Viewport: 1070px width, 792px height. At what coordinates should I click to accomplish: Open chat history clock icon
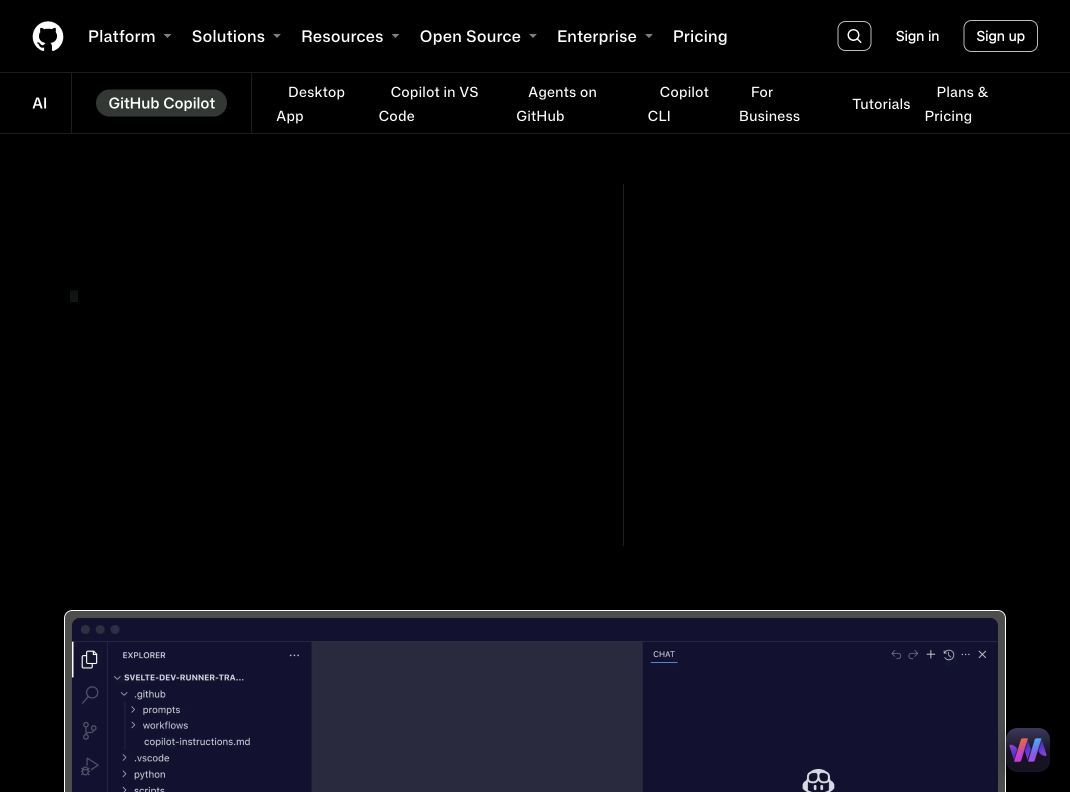click(949, 654)
